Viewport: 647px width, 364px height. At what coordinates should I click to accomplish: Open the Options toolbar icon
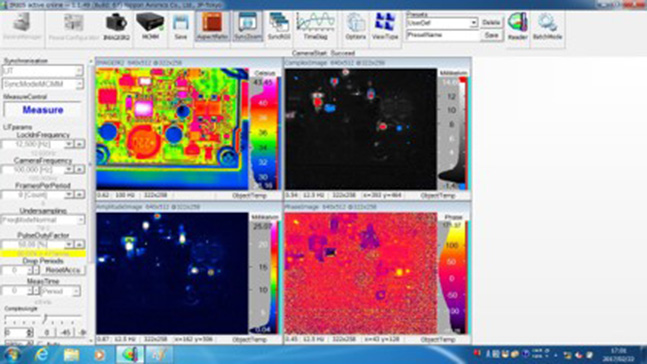pos(355,26)
